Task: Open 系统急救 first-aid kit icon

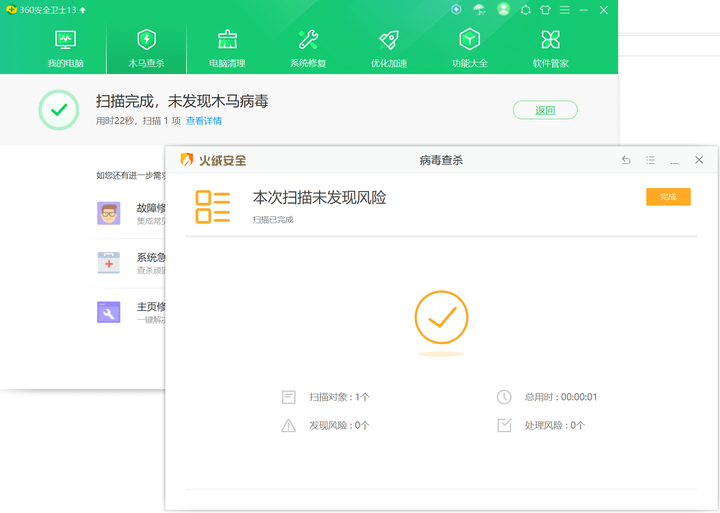Action: coord(109,263)
